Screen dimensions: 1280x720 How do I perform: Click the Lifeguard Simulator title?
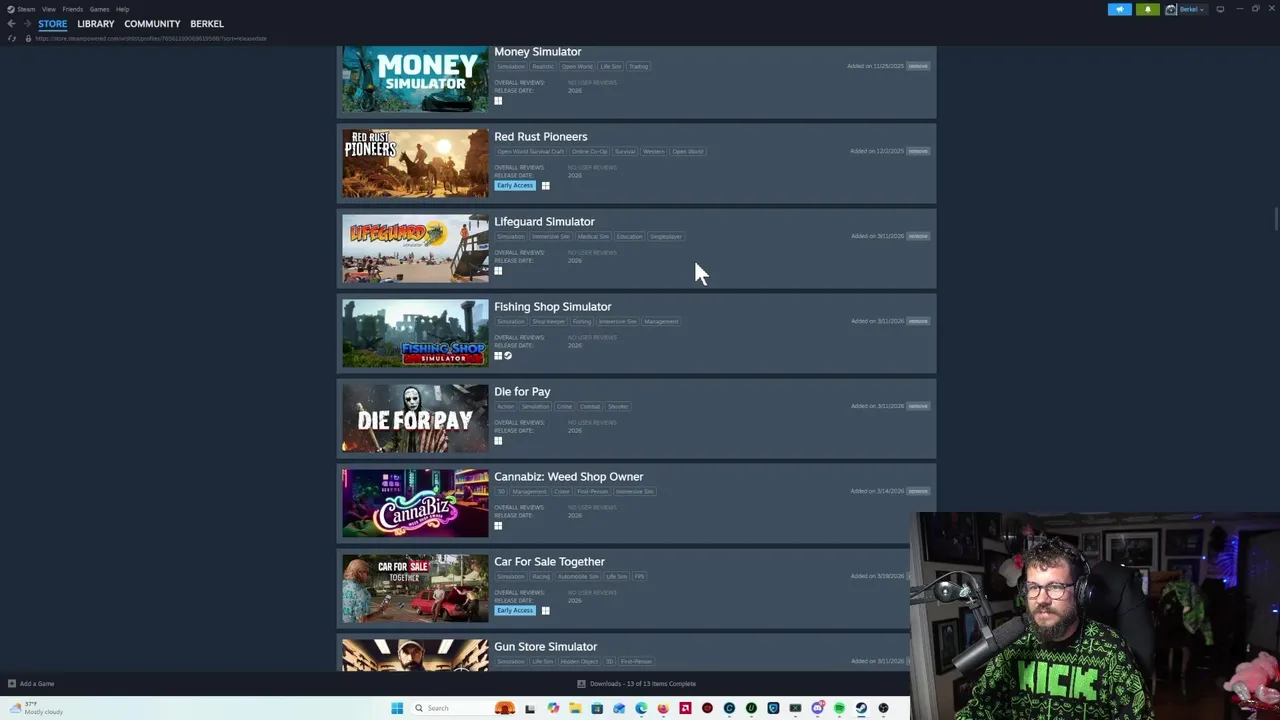coord(544,222)
